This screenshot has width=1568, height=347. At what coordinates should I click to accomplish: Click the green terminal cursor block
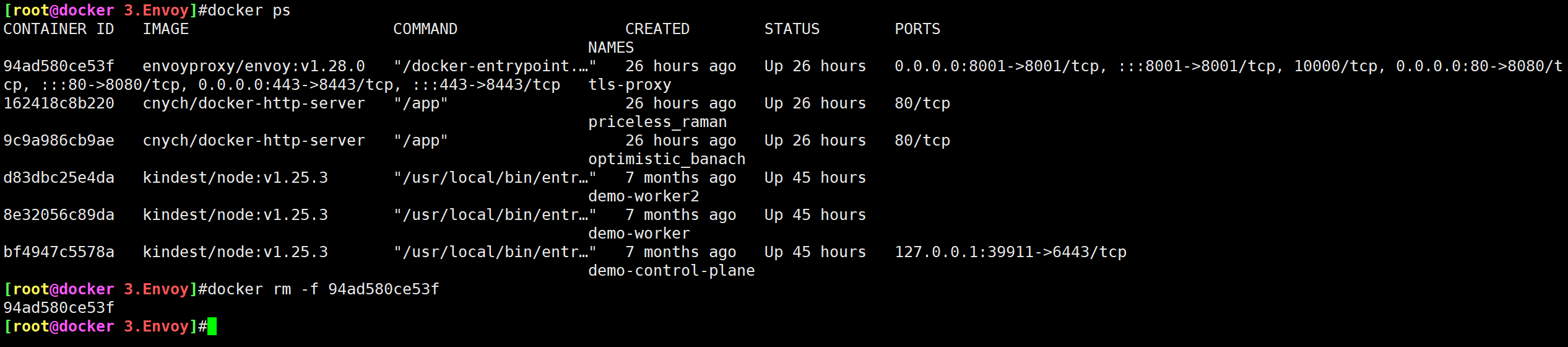tap(212, 327)
